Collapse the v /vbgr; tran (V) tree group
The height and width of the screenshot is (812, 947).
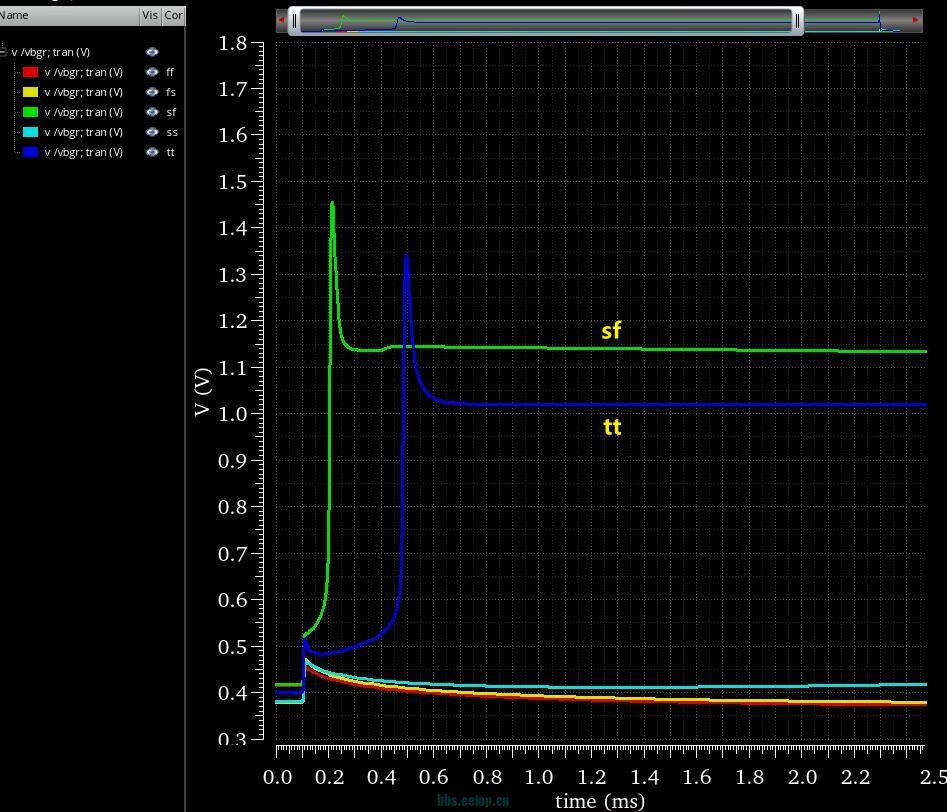click(x=3, y=52)
